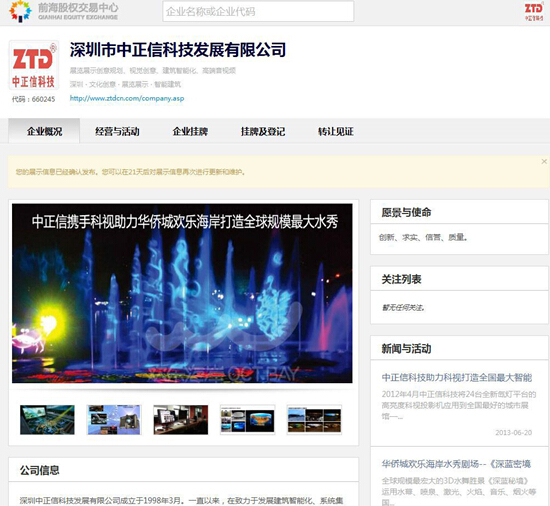Open the ZTD account icon at top right

coord(534,11)
